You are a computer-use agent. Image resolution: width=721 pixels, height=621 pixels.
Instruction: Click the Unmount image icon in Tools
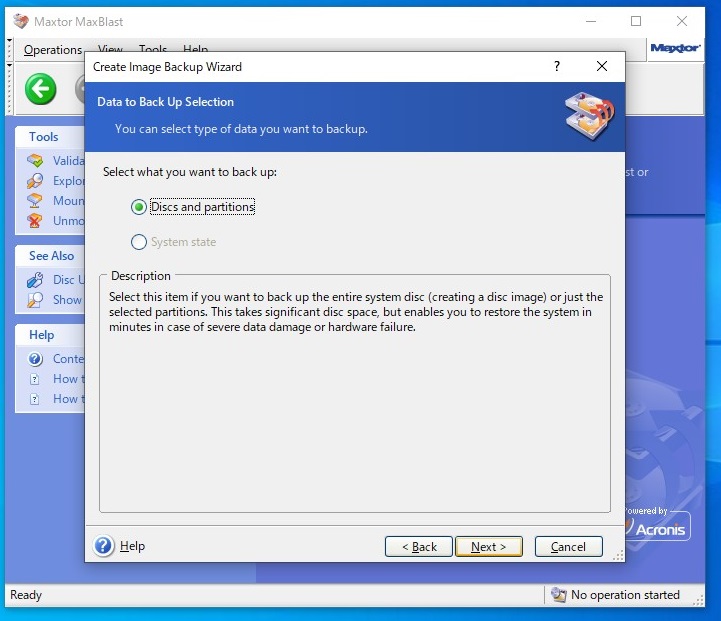tap(35, 221)
